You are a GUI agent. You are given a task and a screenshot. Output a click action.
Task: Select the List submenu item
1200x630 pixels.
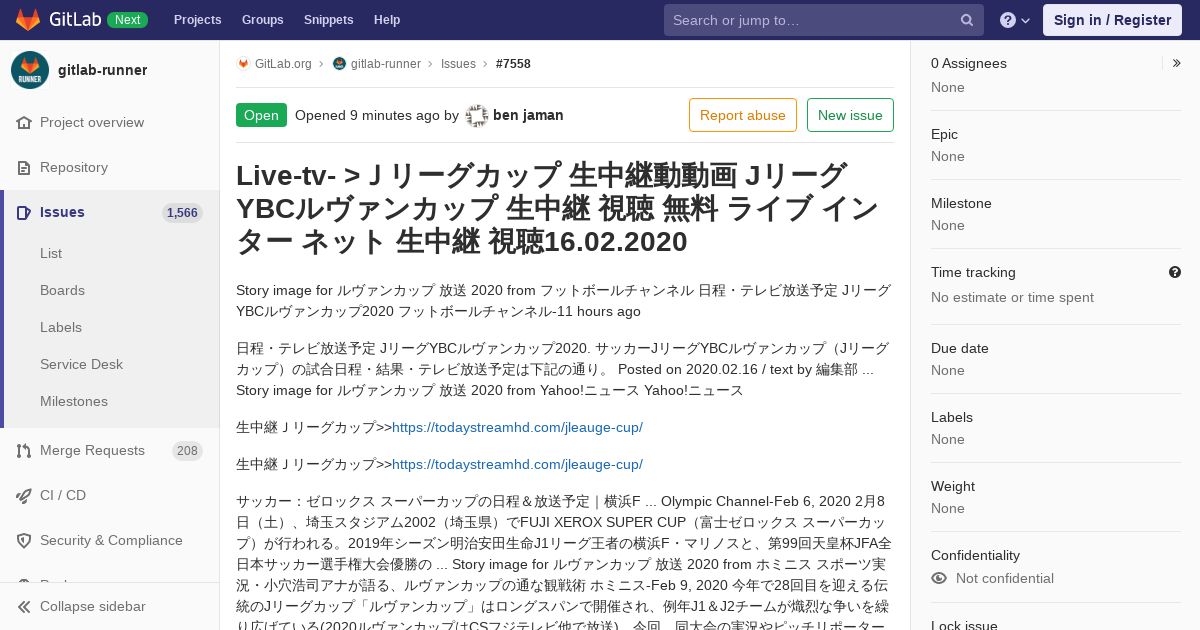(x=51, y=253)
